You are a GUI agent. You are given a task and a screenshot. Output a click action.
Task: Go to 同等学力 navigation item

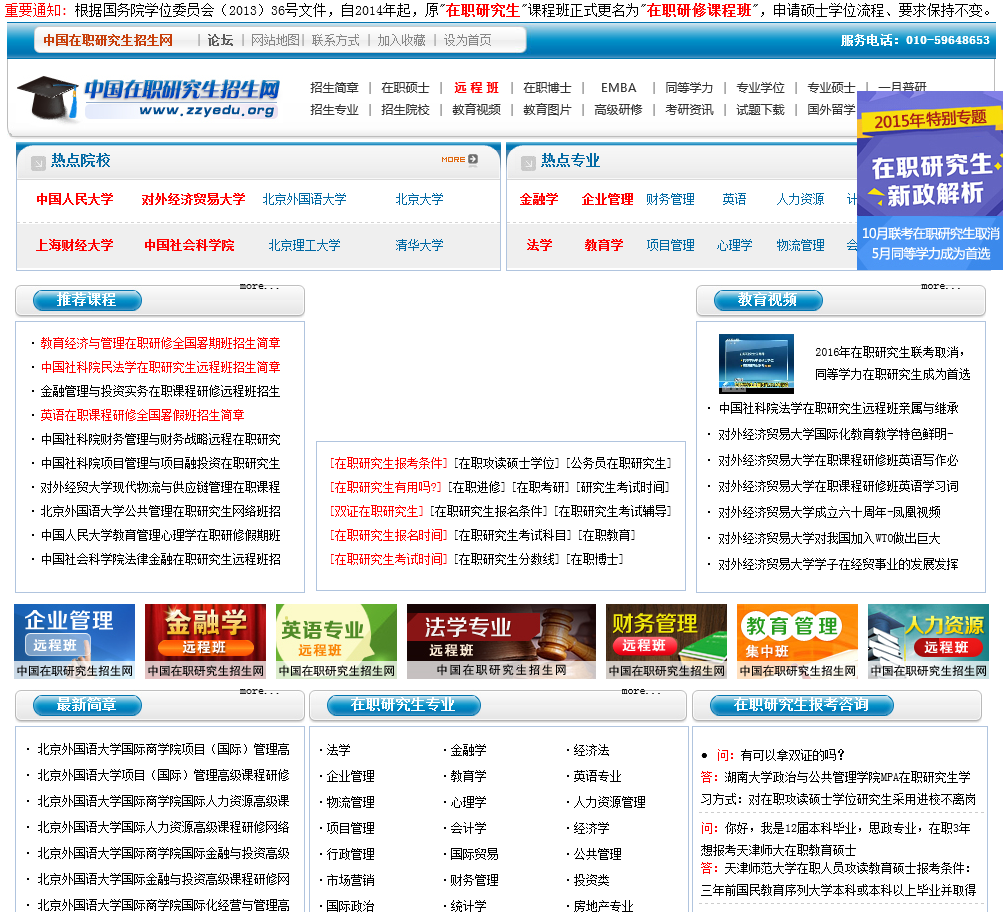pos(689,88)
